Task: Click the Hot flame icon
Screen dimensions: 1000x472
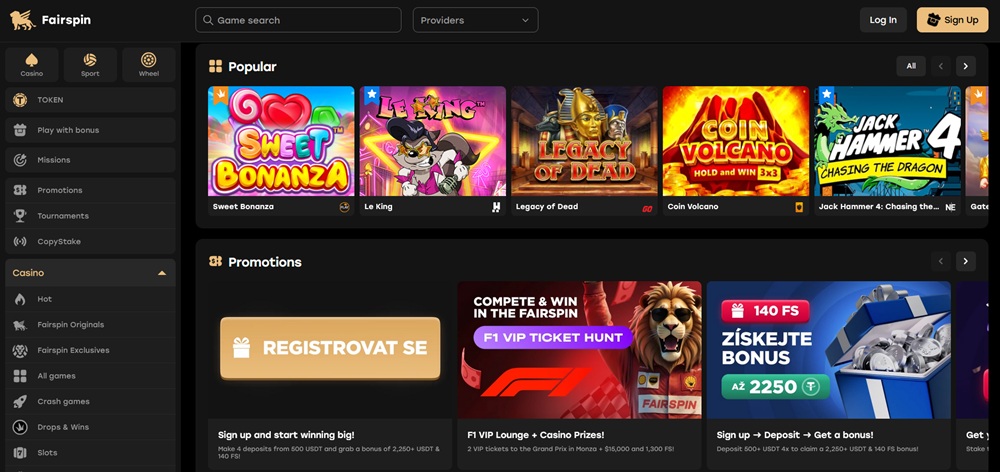Action: click(x=20, y=299)
